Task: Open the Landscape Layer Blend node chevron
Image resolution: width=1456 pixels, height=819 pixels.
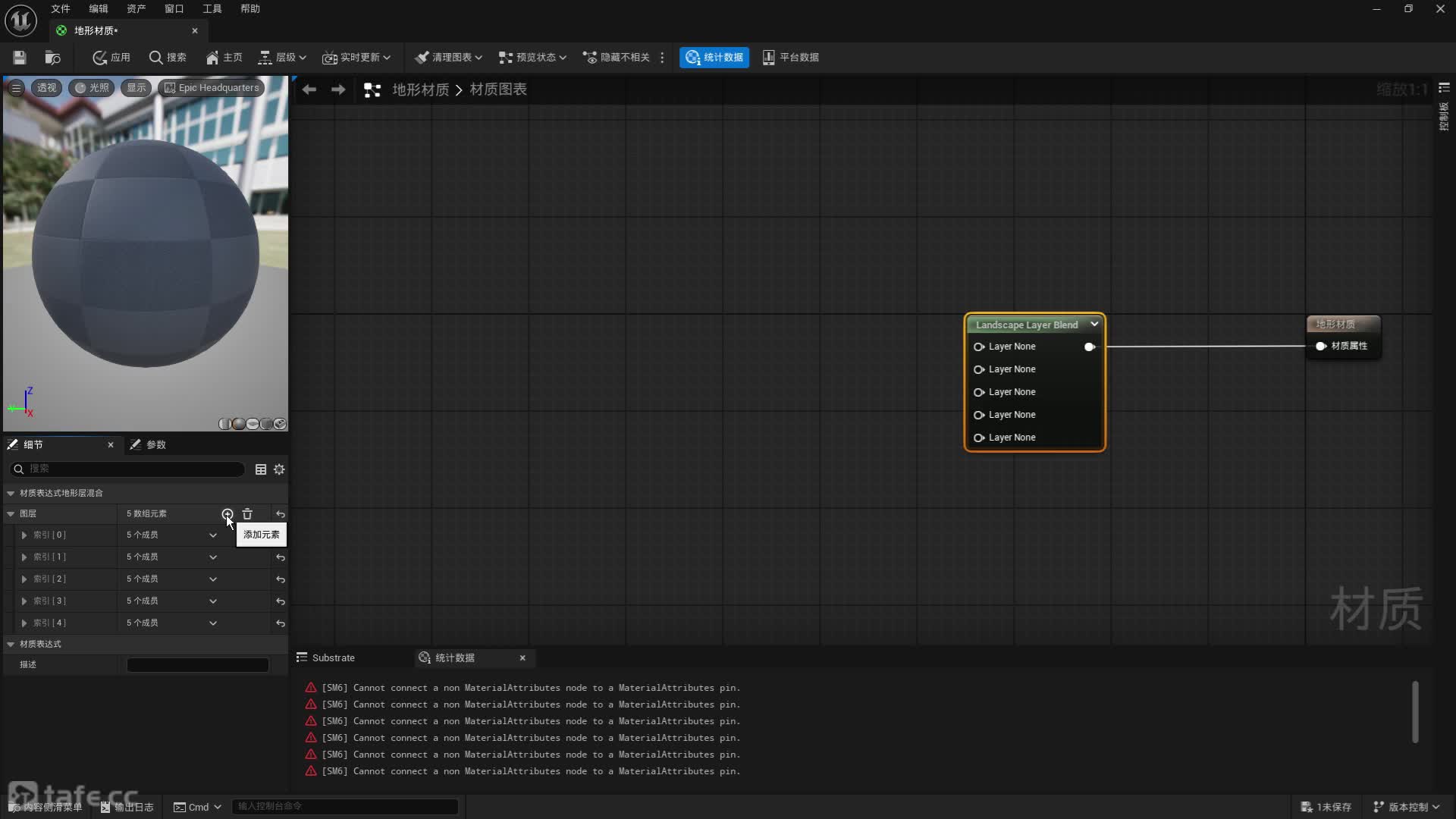Action: pyautogui.click(x=1094, y=325)
